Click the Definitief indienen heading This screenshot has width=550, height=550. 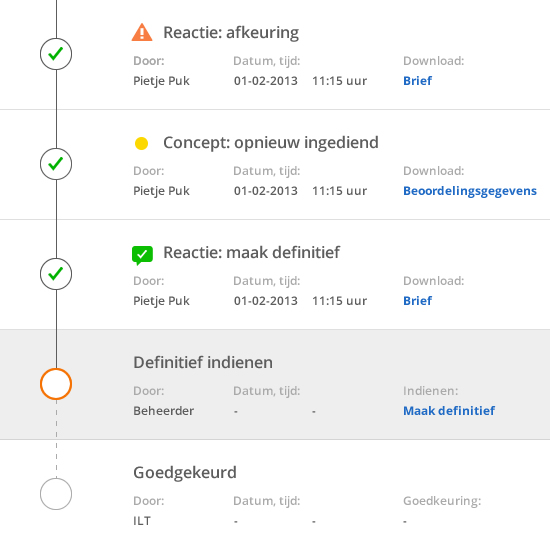pos(203,362)
